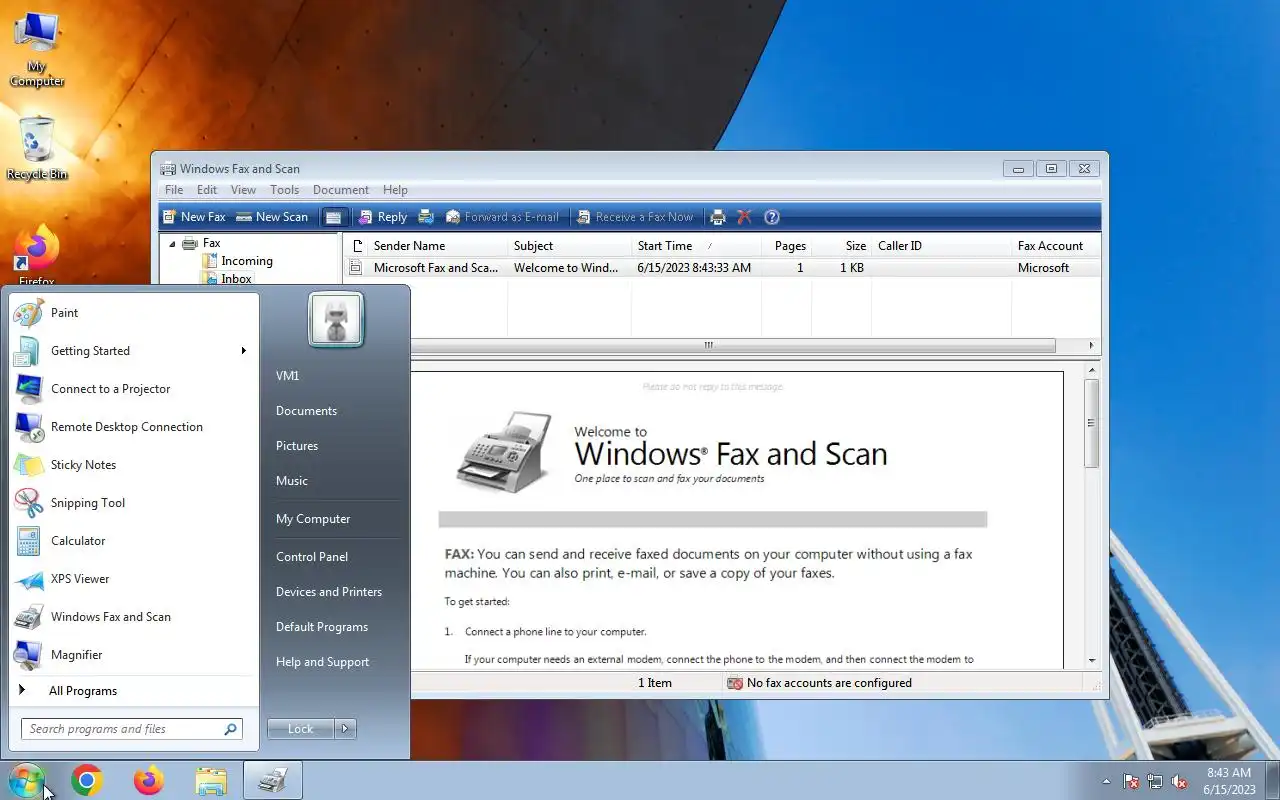This screenshot has height=800, width=1280.
Task: Open Help via the blue question icon
Action: (772, 217)
